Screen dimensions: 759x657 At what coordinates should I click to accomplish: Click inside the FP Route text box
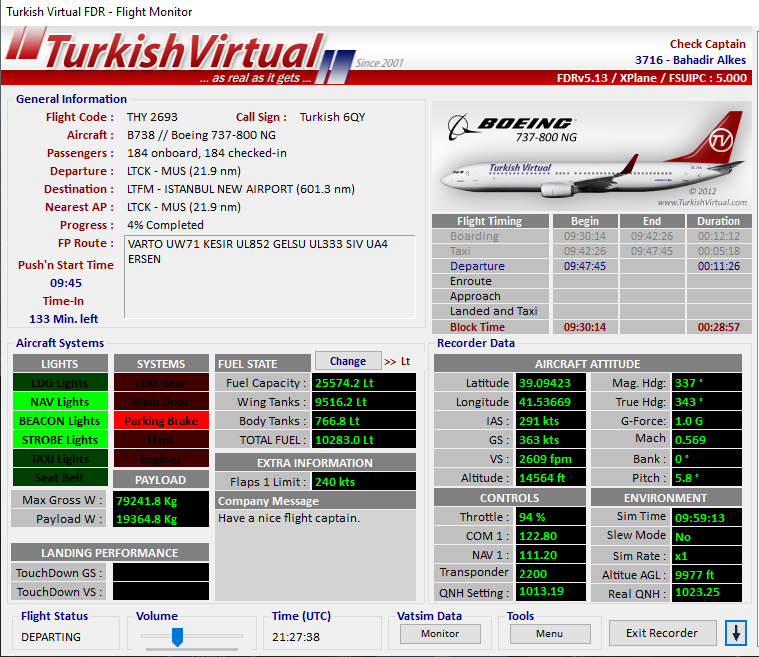tap(270, 276)
